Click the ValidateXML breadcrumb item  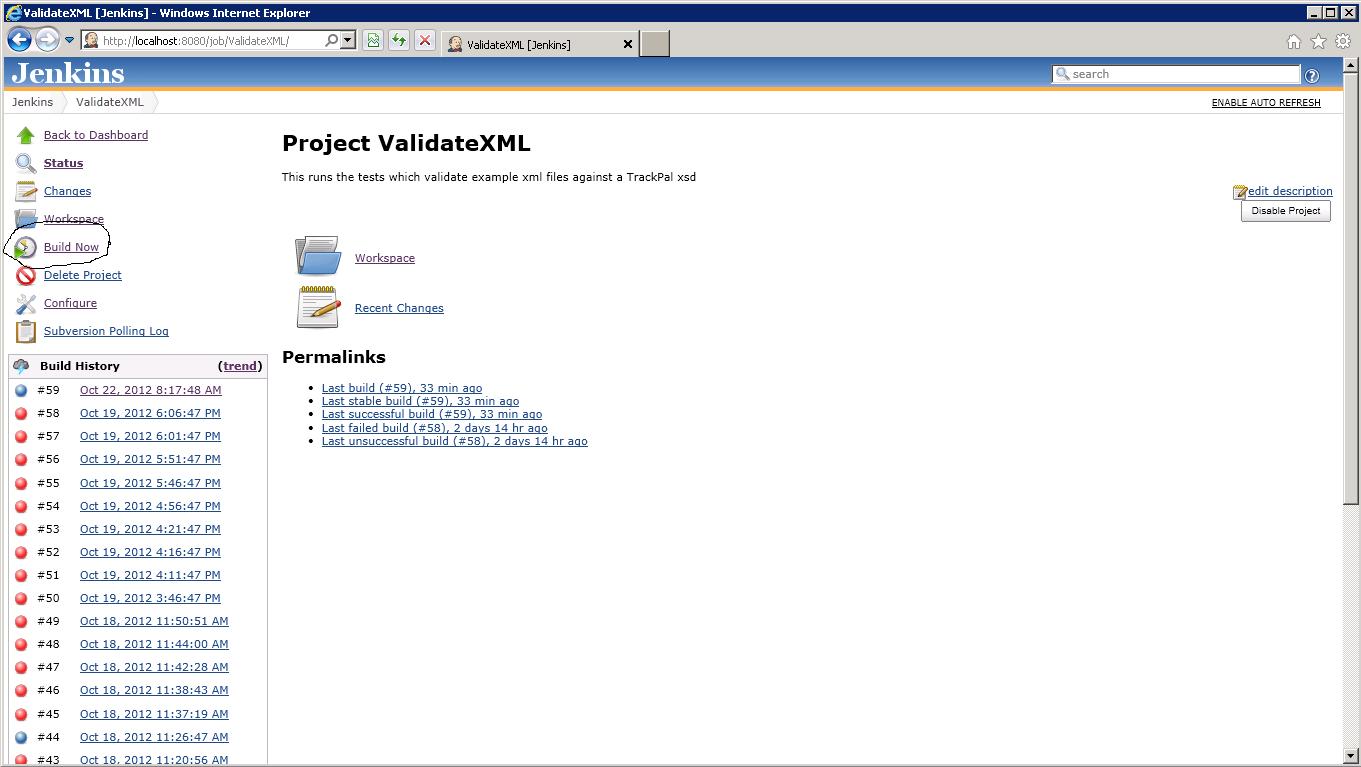click(110, 102)
